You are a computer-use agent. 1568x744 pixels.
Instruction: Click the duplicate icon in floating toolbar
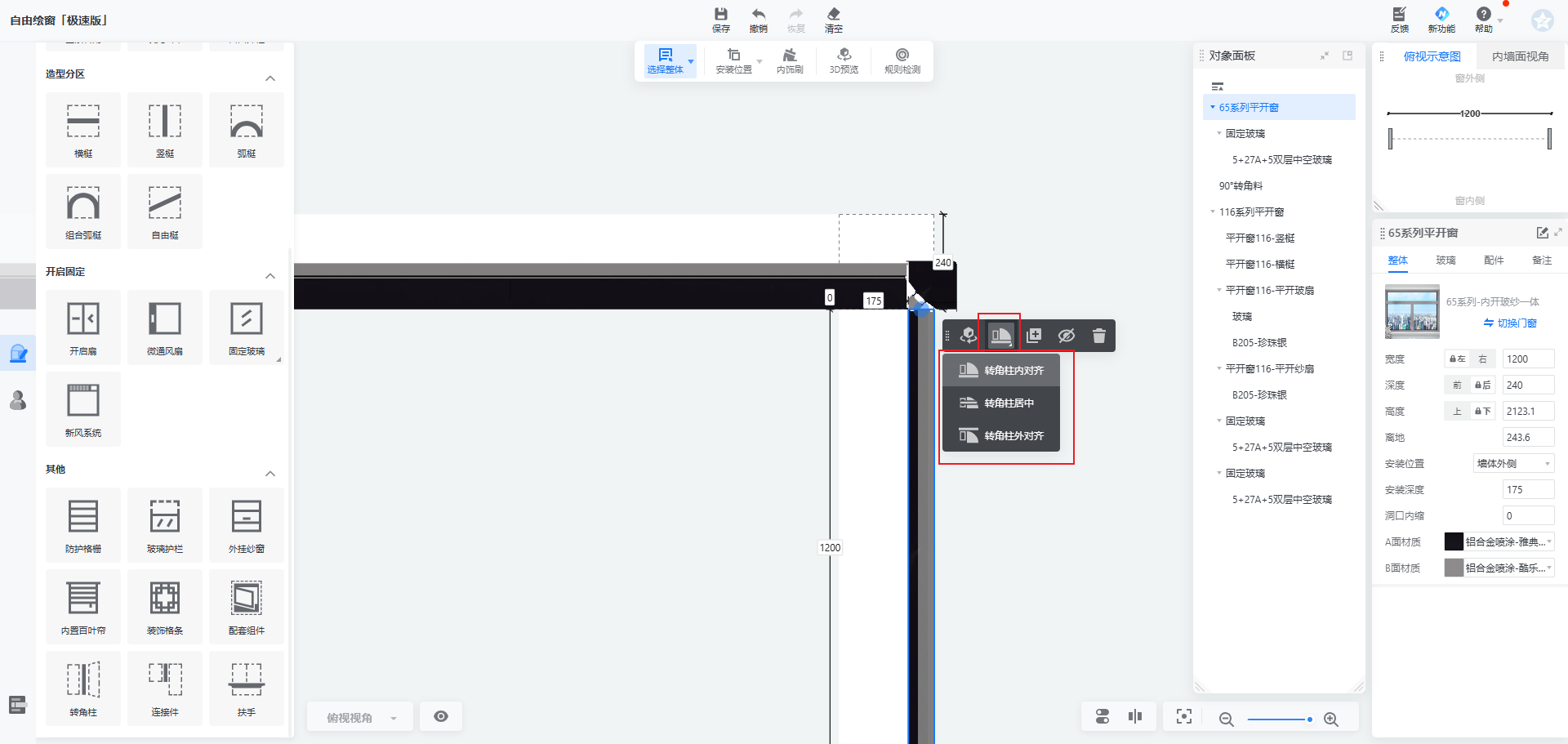(x=1033, y=336)
